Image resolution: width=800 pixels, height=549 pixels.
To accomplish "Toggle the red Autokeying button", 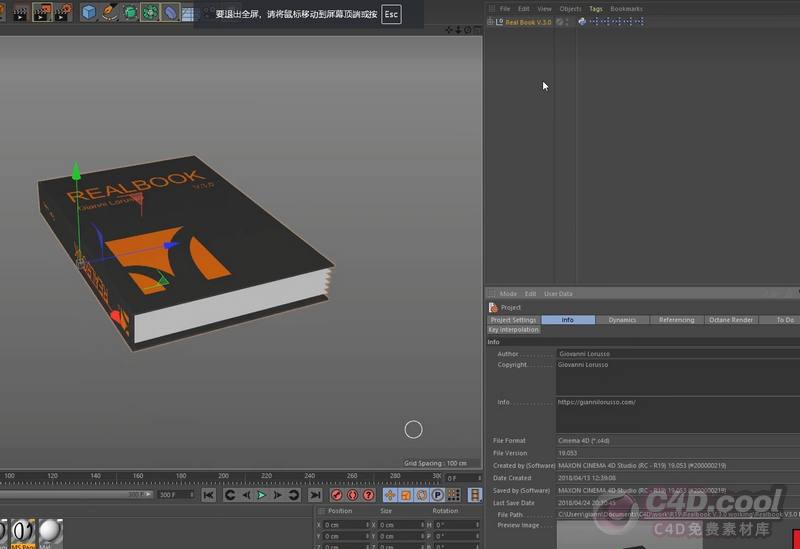I will (x=353, y=495).
